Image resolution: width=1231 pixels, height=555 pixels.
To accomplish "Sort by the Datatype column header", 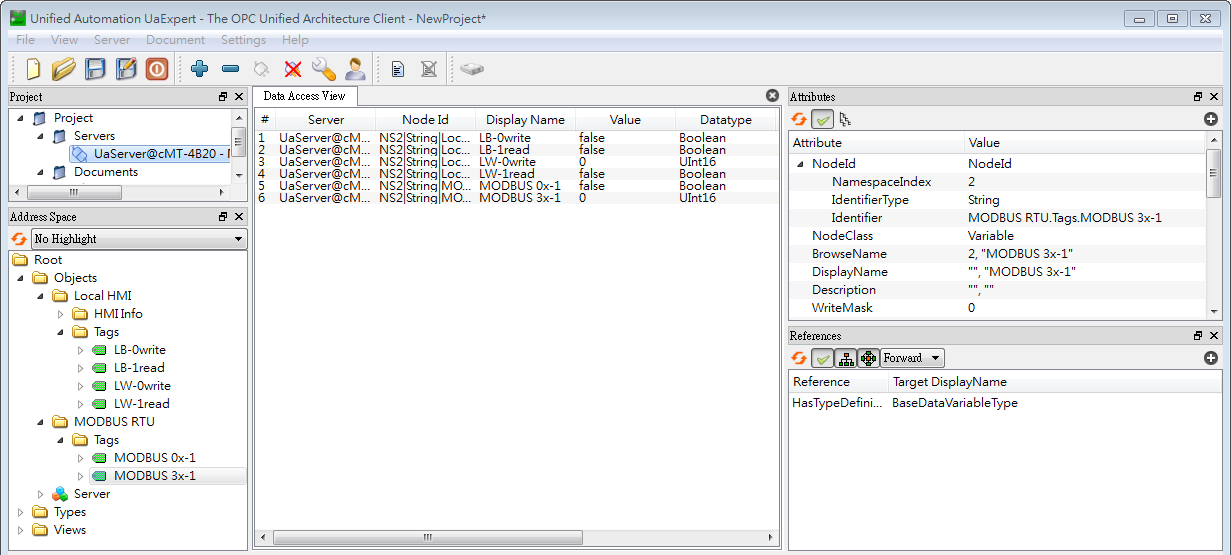I will click(x=725, y=120).
